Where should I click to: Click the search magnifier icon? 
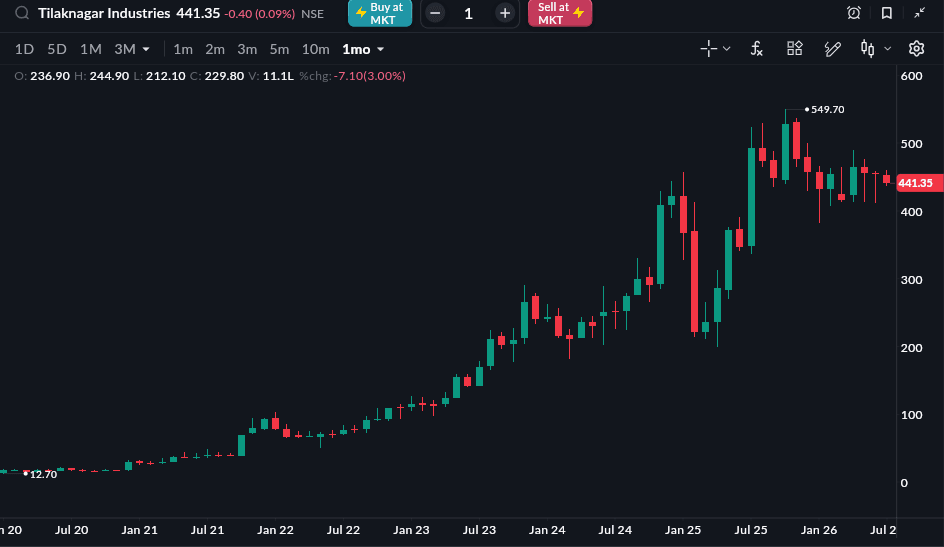click(x=22, y=13)
